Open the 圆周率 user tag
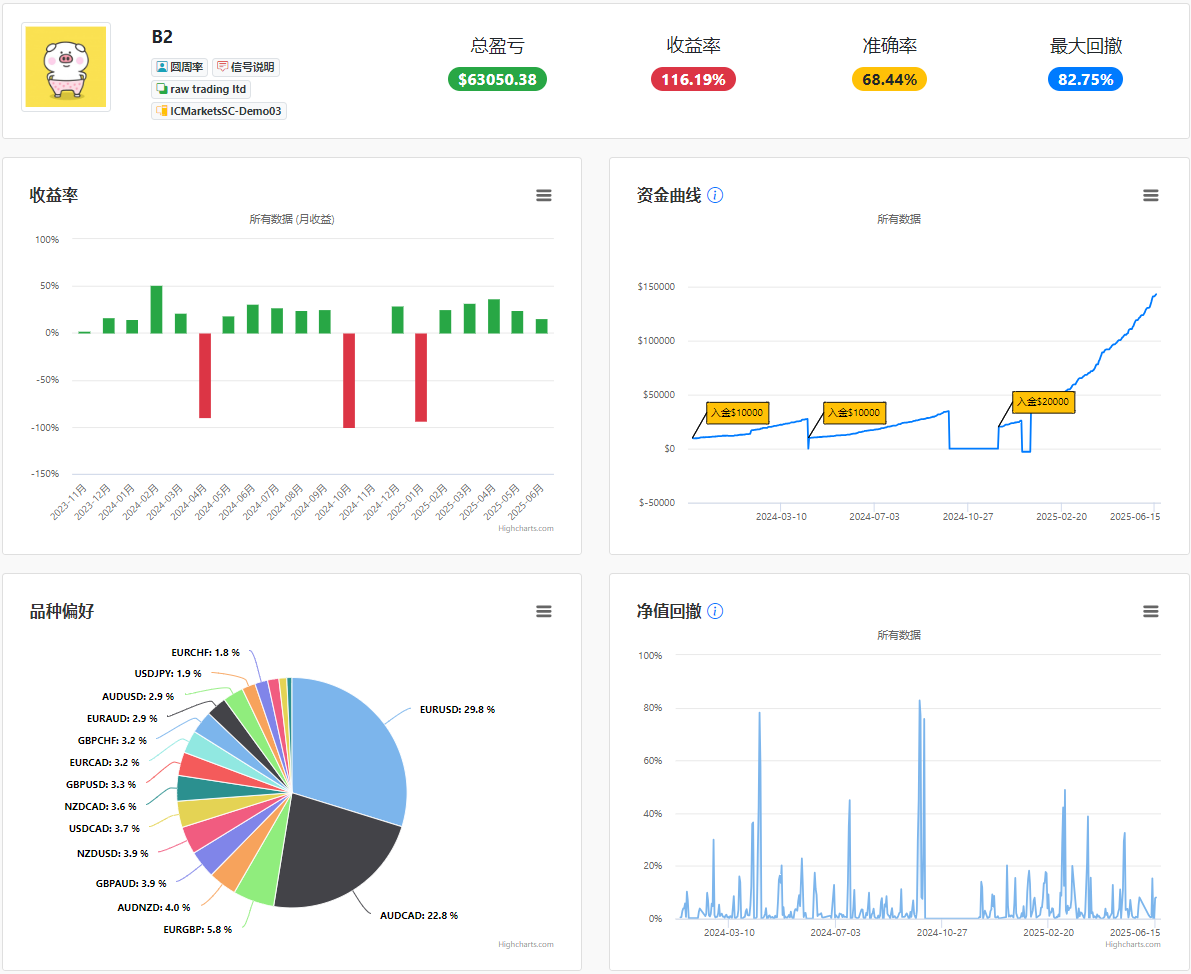Viewport: 1191px width, 974px height. pyautogui.click(x=179, y=67)
